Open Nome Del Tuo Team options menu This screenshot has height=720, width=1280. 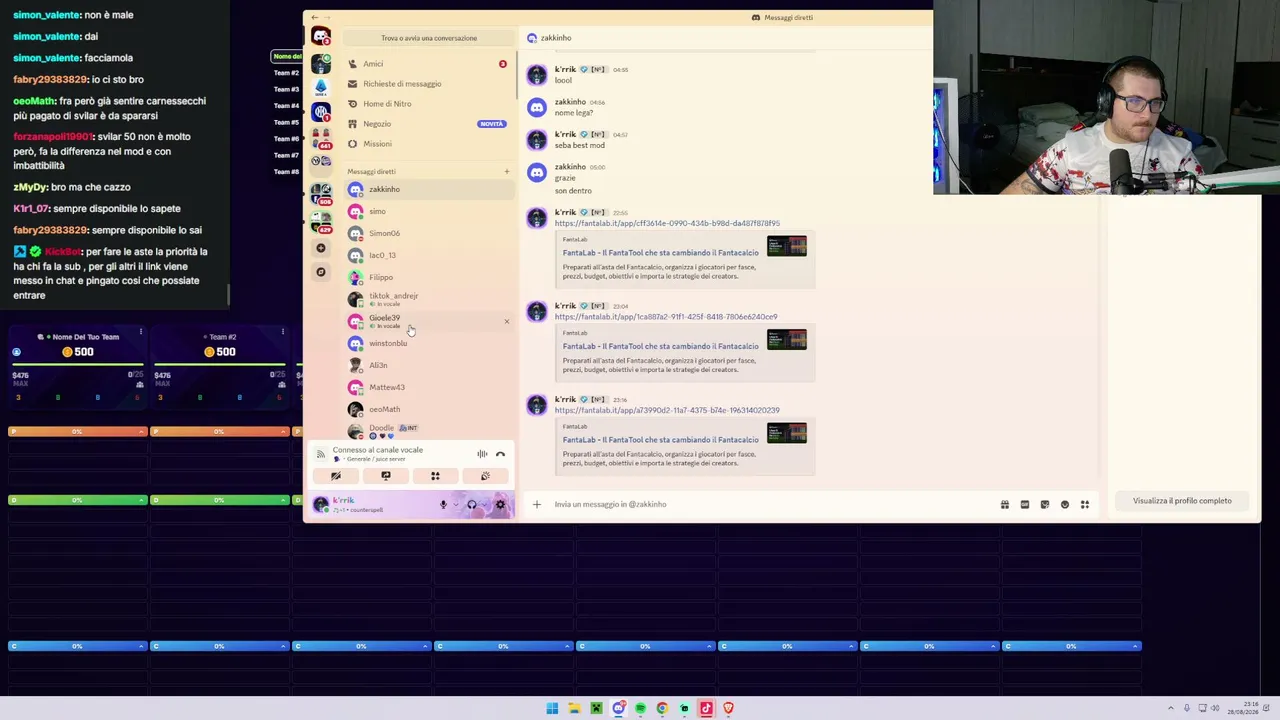(x=140, y=331)
